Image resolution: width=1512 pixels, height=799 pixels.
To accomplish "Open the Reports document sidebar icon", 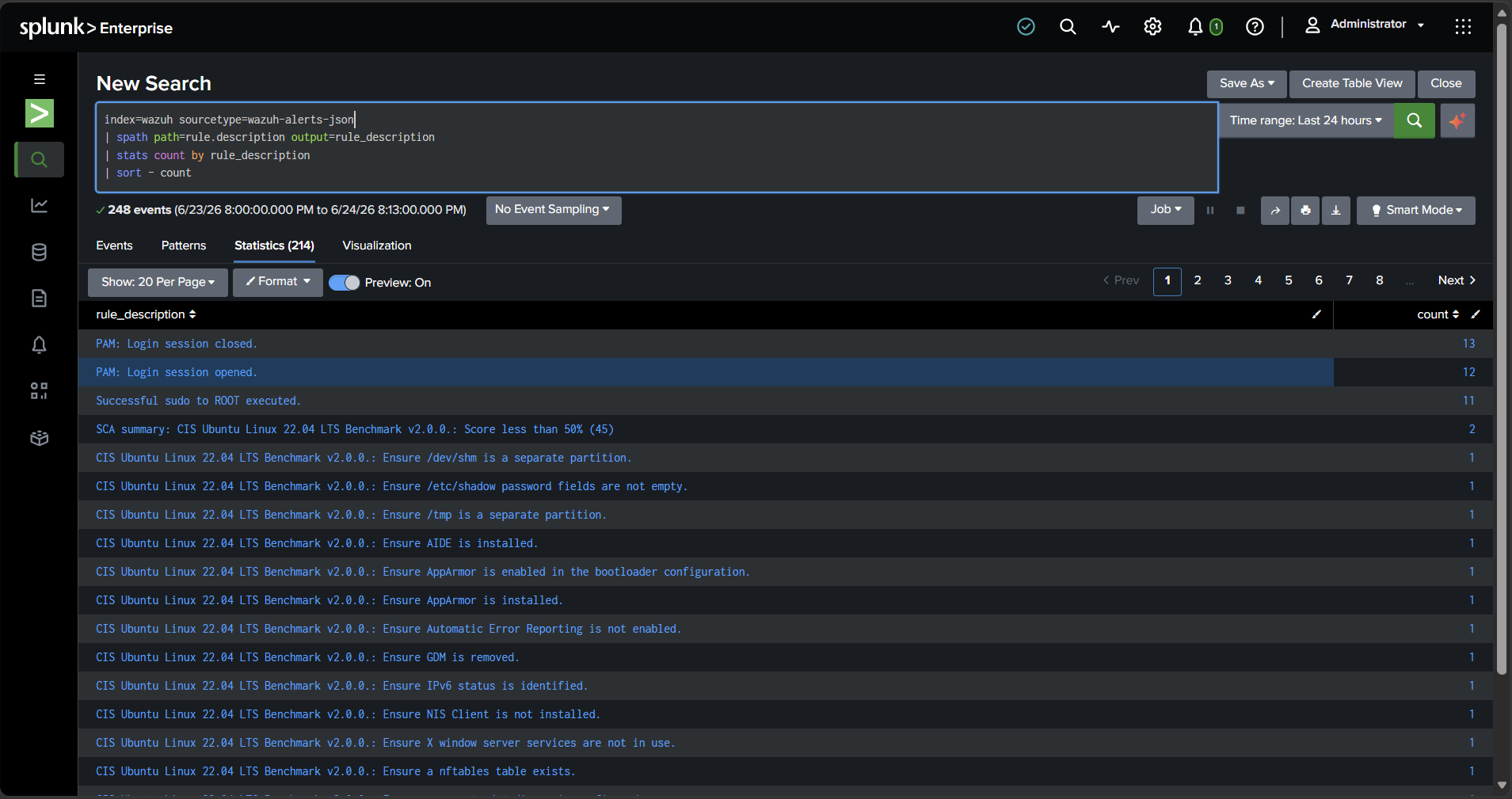I will [x=39, y=299].
